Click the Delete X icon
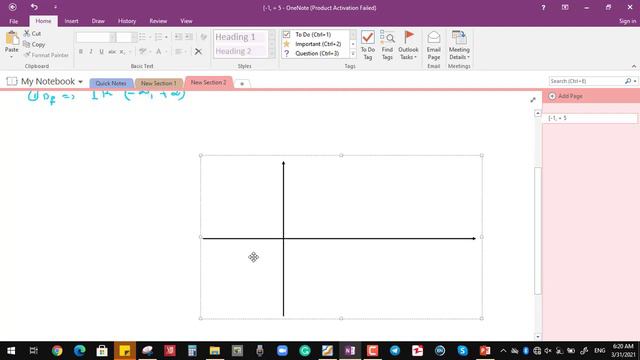Image resolution: width=640 pixels, height=360 pixels. coord(198,51)
